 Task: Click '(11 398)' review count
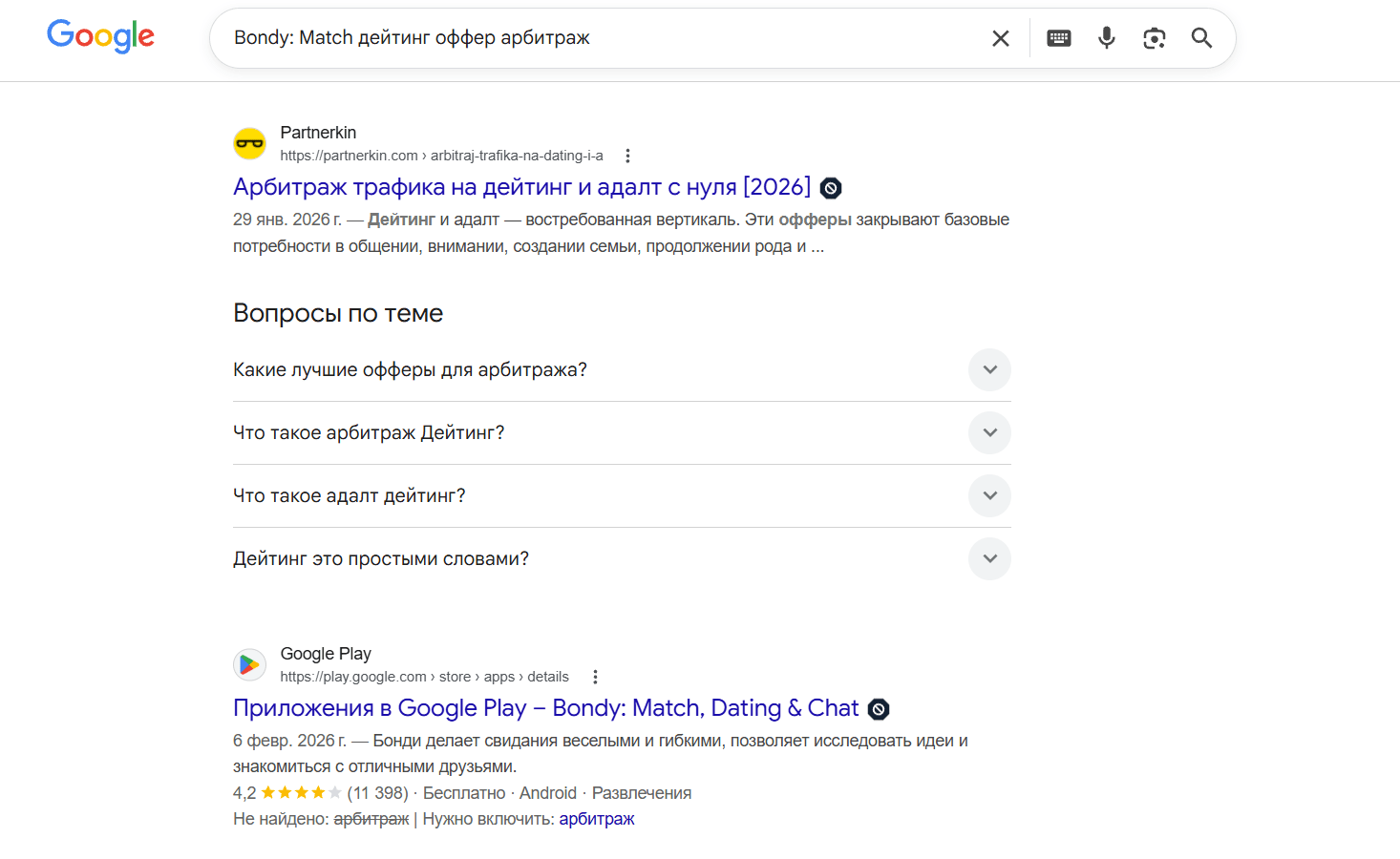click(x=378, y=793)
